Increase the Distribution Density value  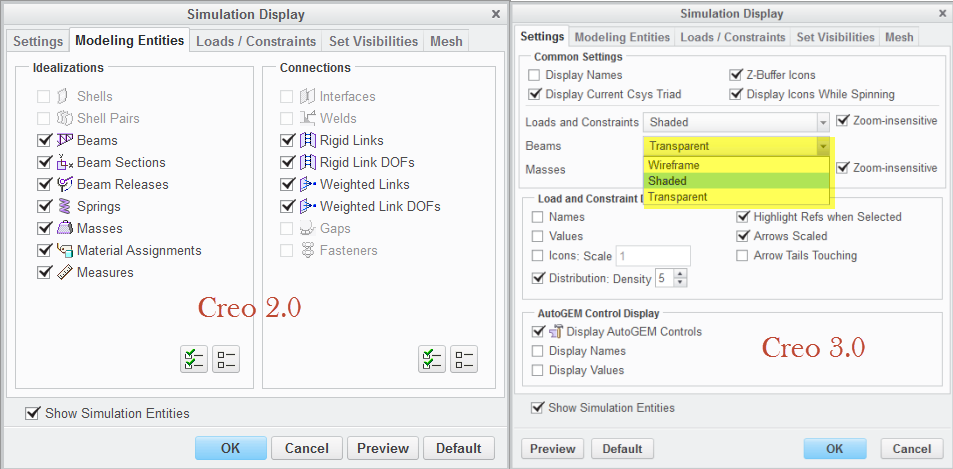coord(681,274)
